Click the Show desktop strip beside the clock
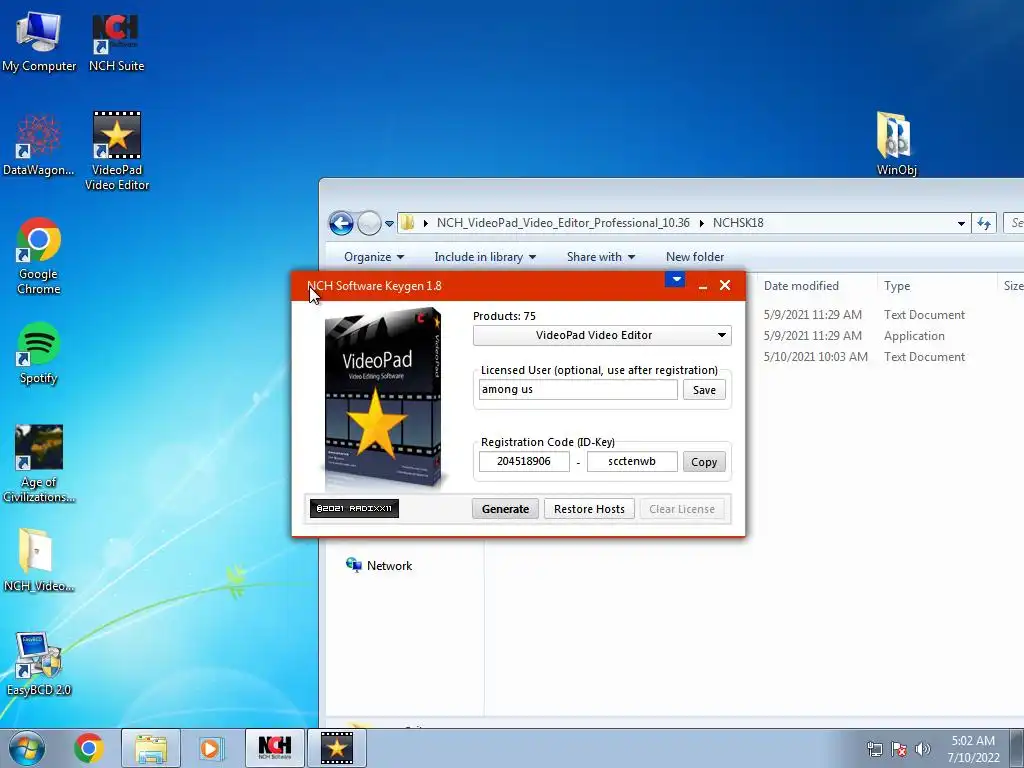Image resolution: width=1024 pixels, height=768 pixels. (1017, 748)
